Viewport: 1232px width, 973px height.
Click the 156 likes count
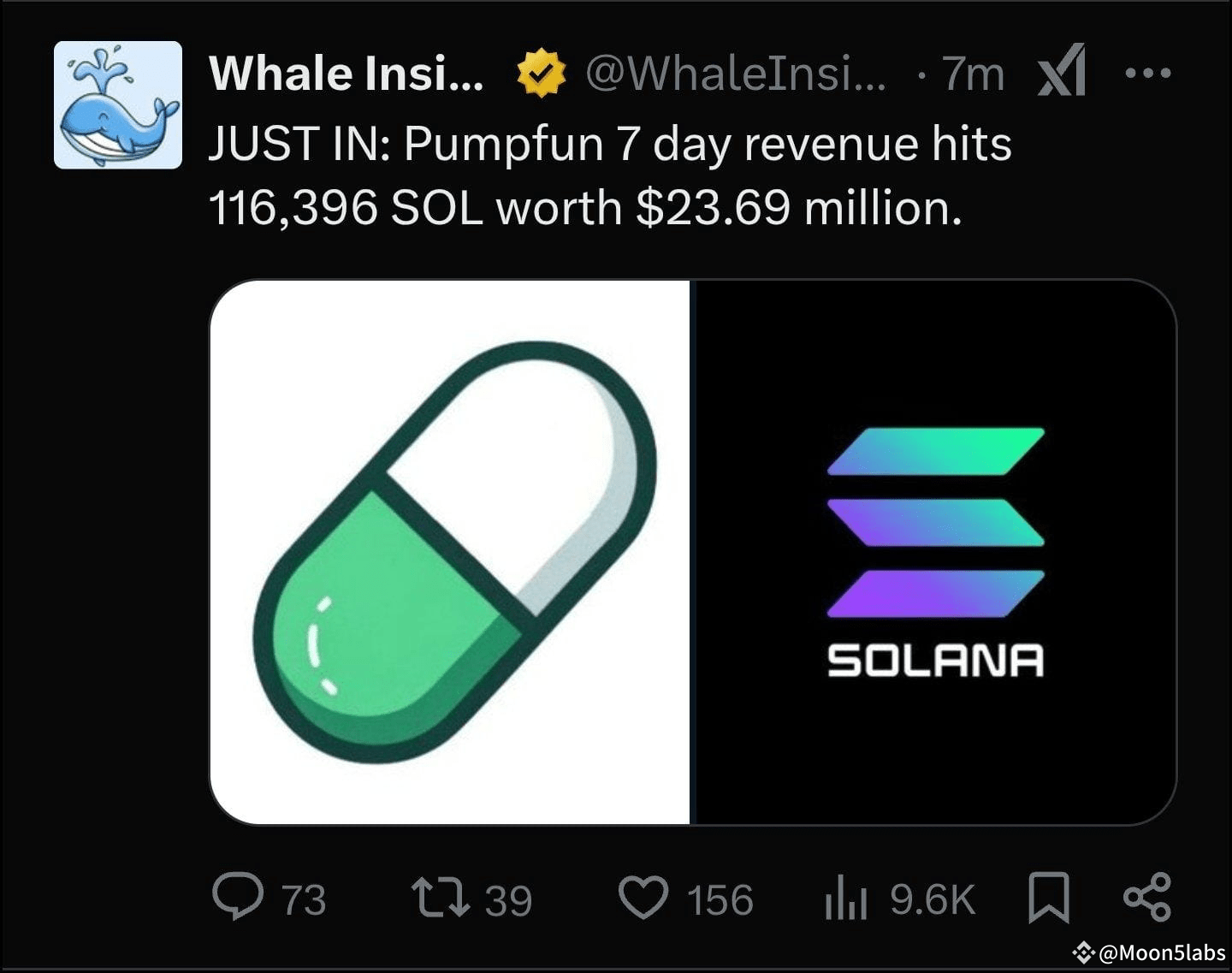coord(720,900)
